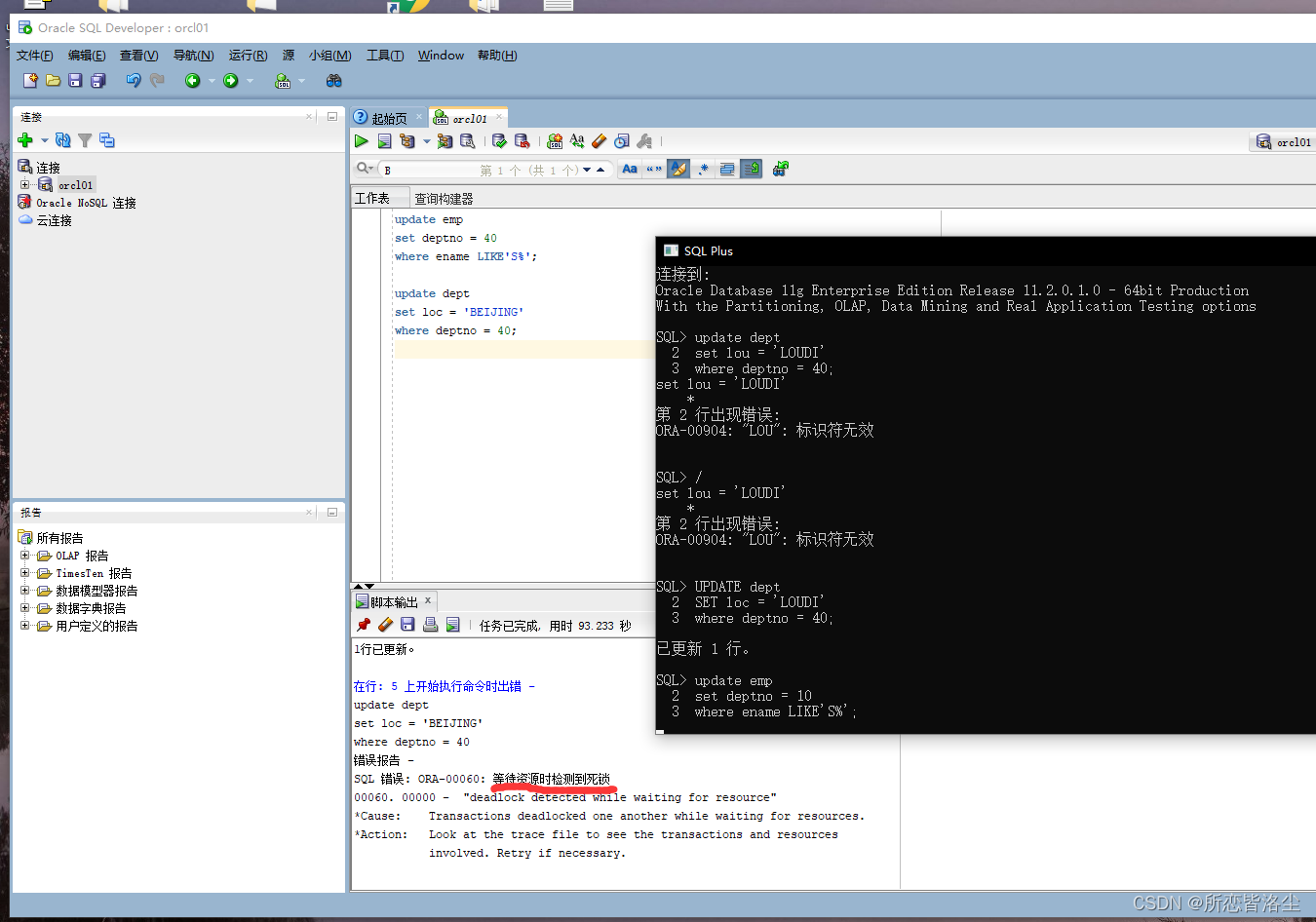Print the script output
Image resolution: width=1316 pixels, height=922 pixels.
pyautogui.click(x=430, y=625)
